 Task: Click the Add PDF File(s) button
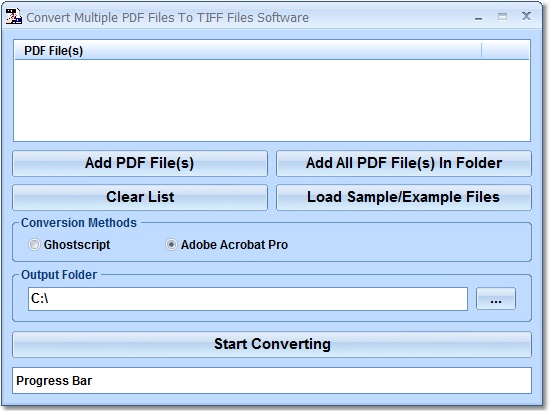point(140,163)
